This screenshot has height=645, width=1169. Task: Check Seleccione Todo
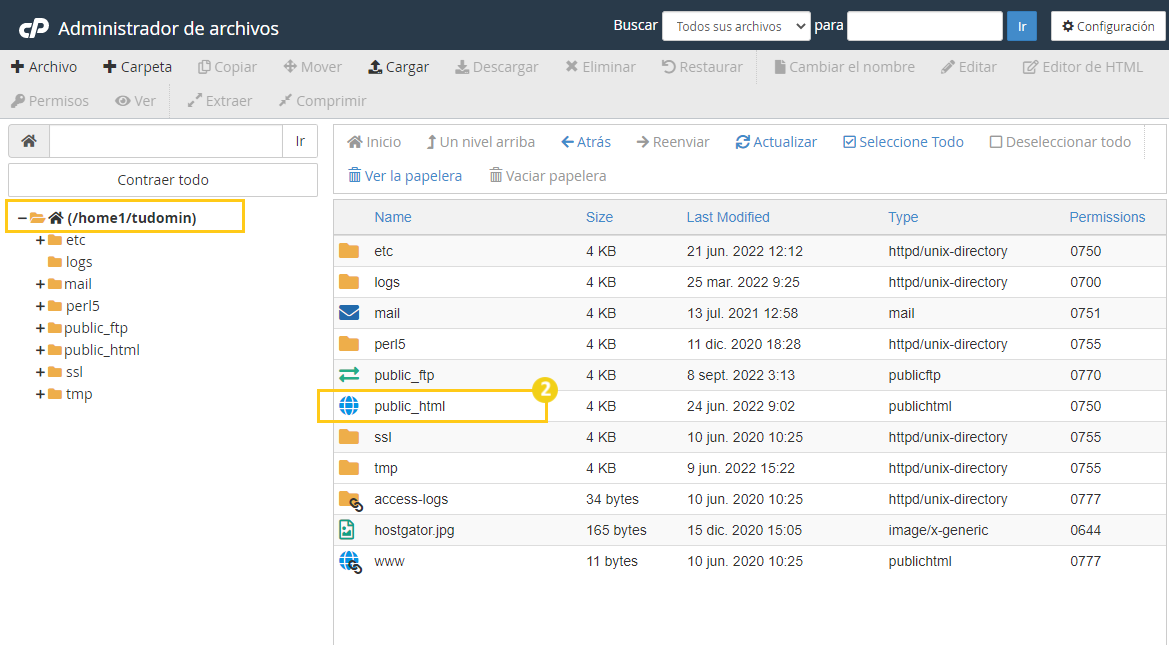point(903,142)
